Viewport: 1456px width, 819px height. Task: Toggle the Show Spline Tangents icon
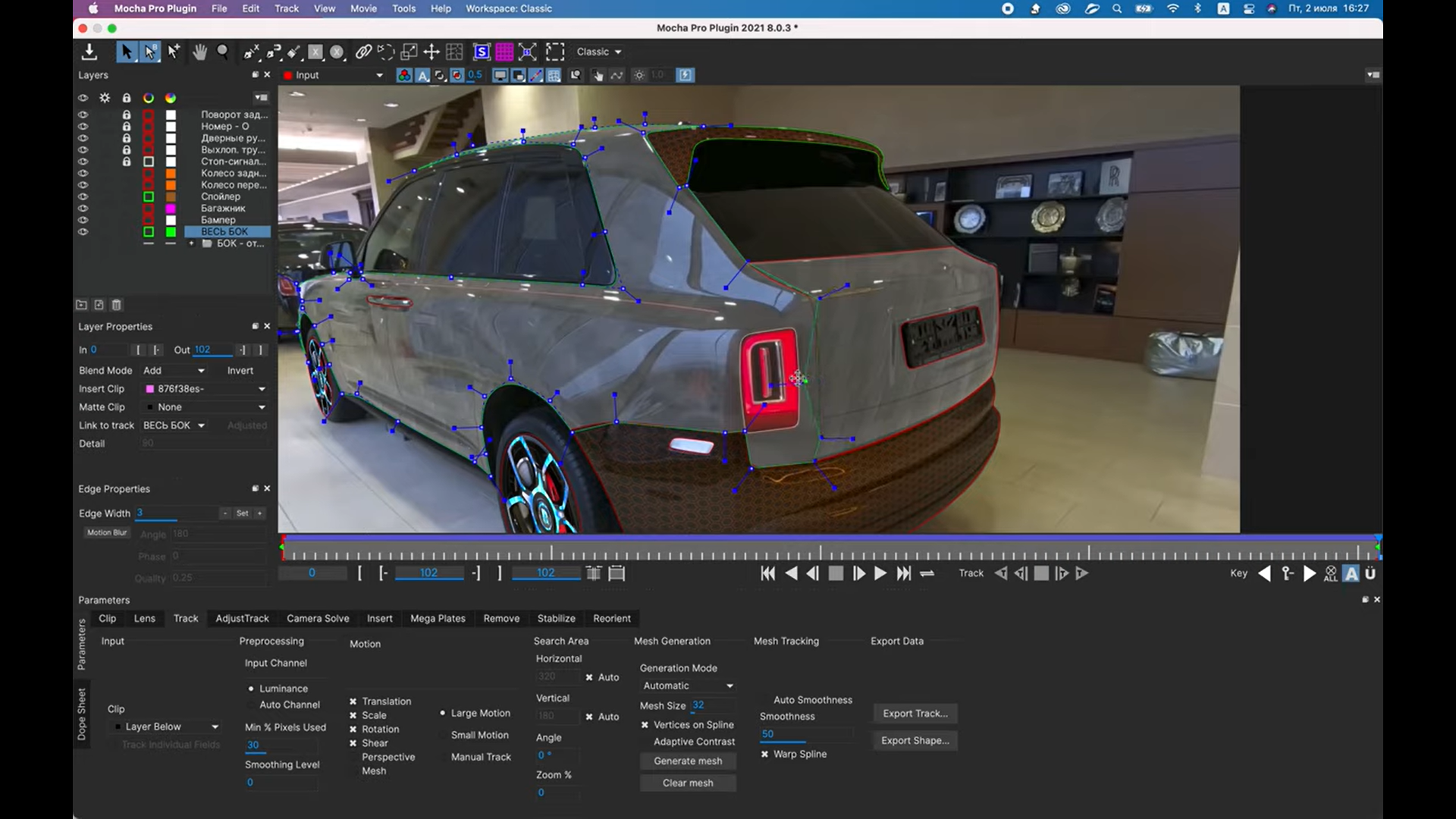pos(536,75)
